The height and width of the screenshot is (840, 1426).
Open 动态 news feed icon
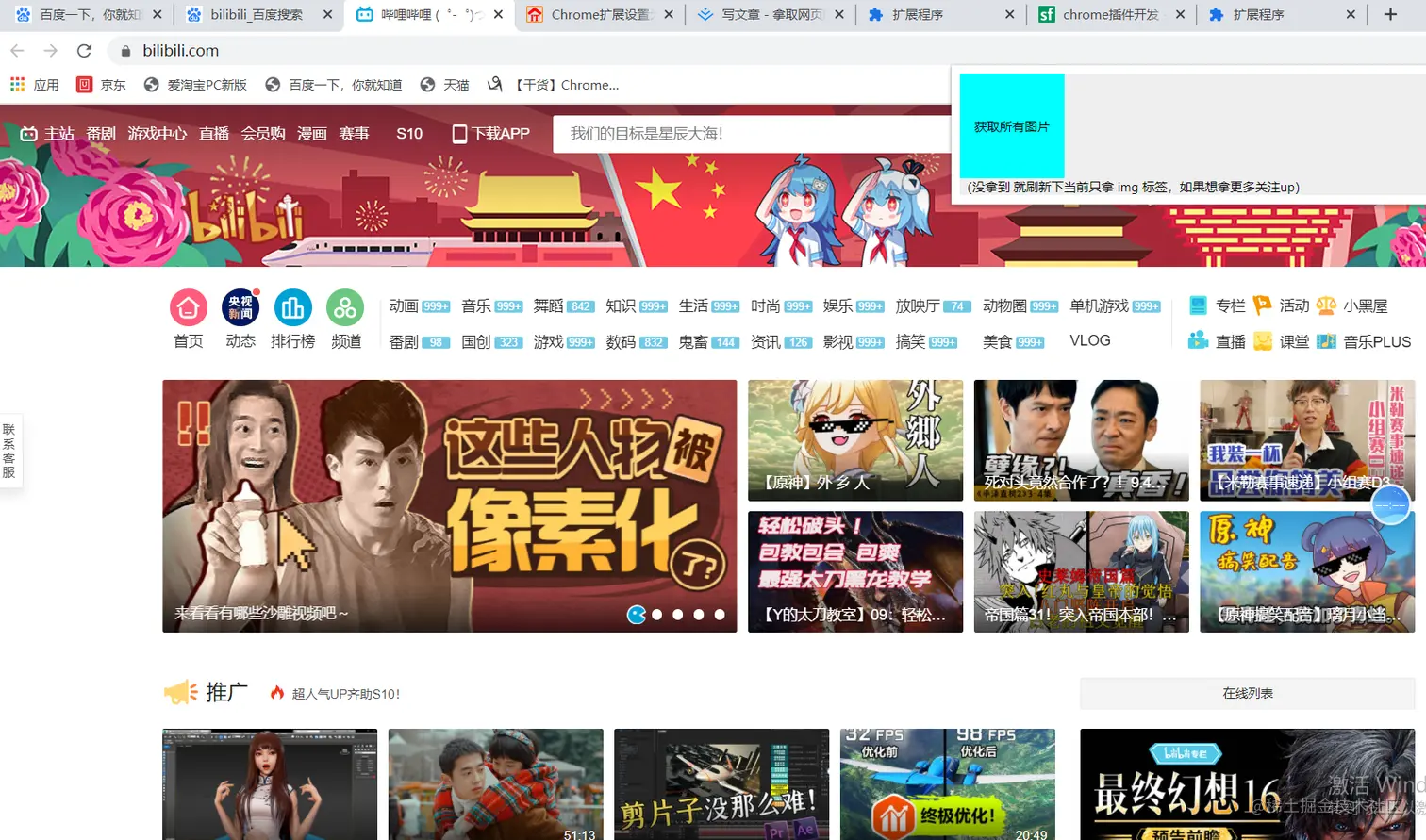point(240,308)
